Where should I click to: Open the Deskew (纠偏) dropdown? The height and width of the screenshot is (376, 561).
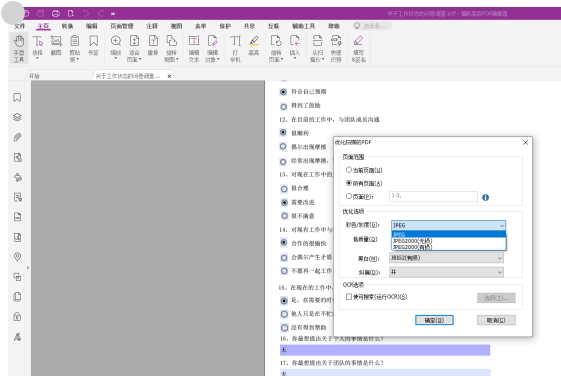[x=447, y=272]
